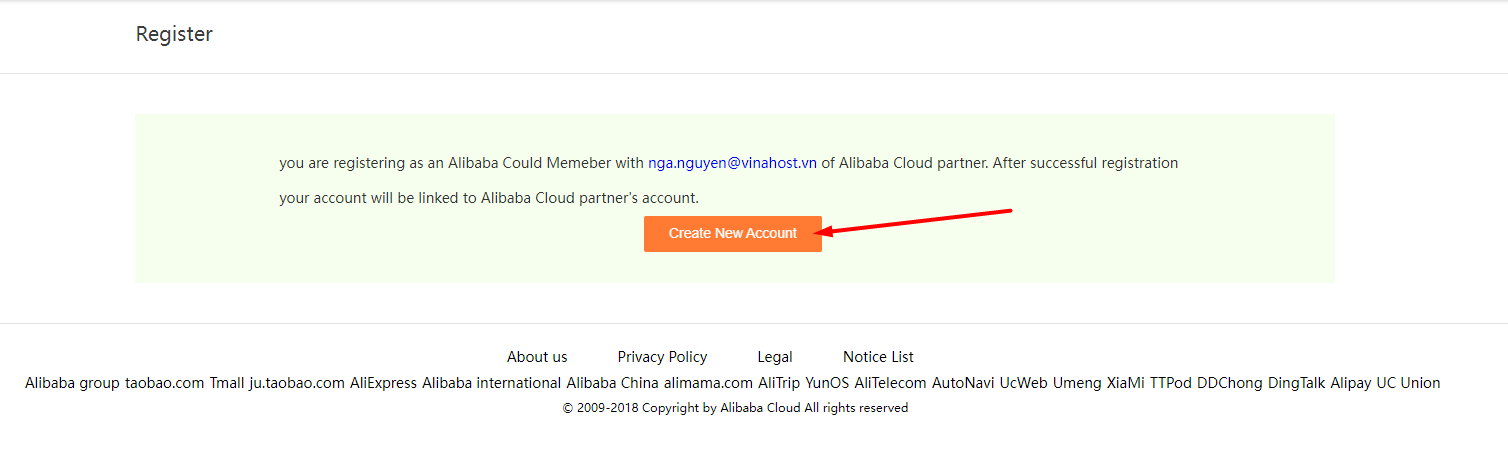
Task: Click the Create New Account button
Action: (x=732, y=234)
